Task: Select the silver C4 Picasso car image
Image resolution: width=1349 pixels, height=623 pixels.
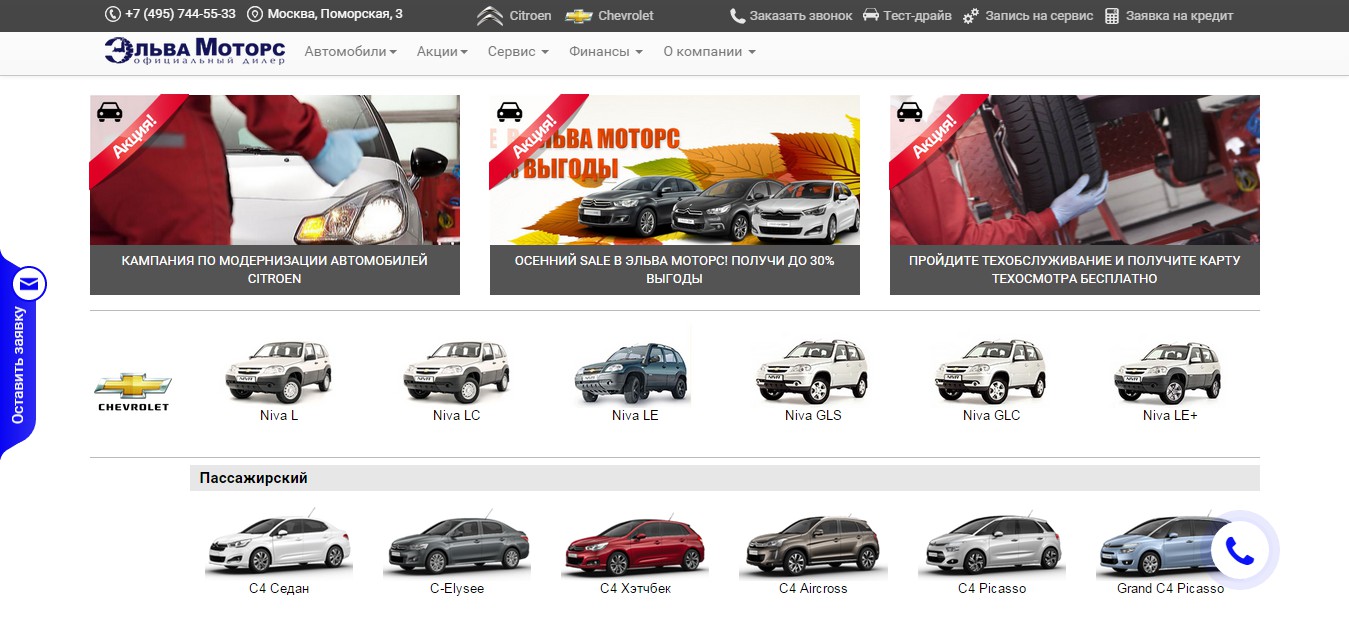Action: pyautogui.click(x=991, y=543)
